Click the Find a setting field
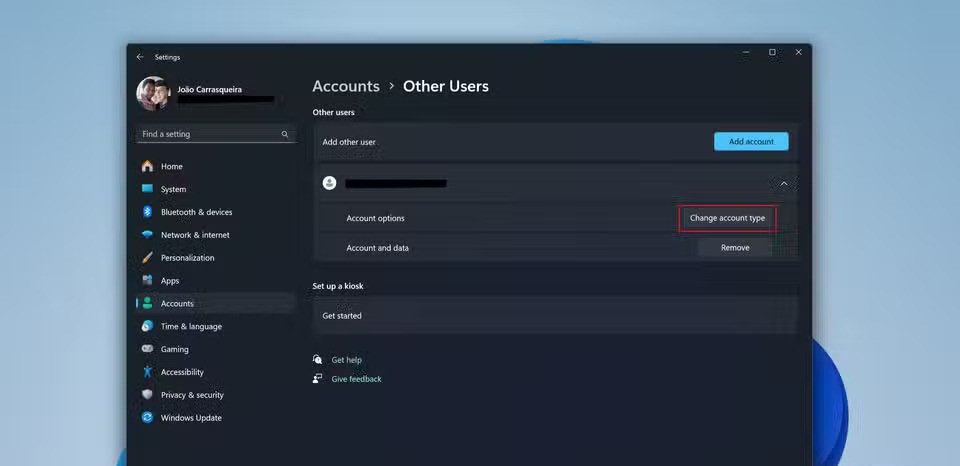This screenshot has height=466, width=960. coord(208,134)
